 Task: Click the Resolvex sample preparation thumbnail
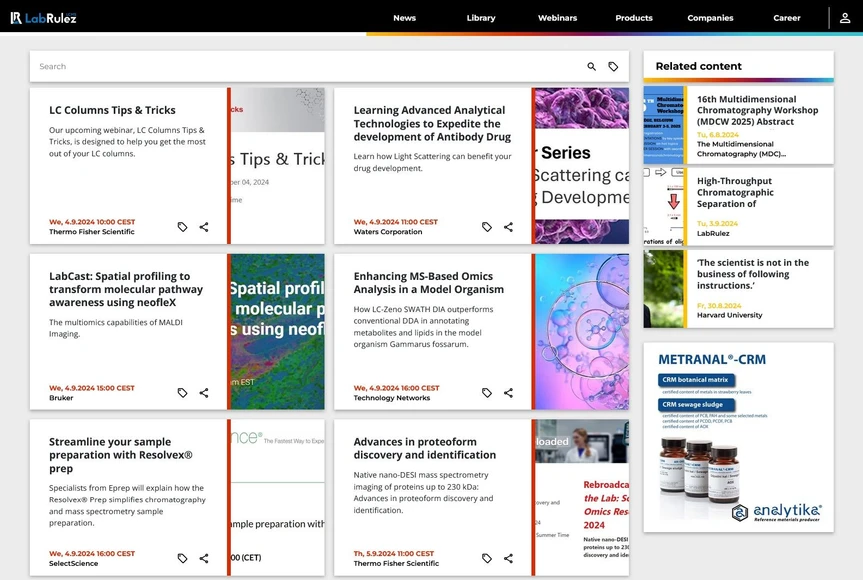[x=278, y=497]
